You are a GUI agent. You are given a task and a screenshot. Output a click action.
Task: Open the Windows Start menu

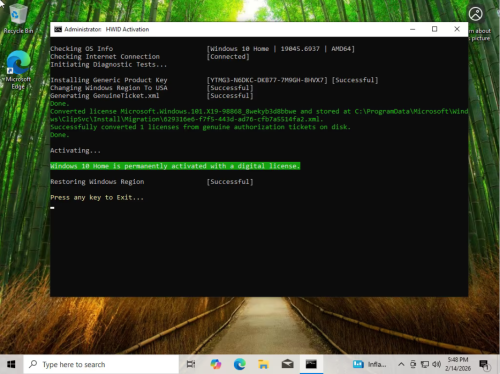point(11,364)
